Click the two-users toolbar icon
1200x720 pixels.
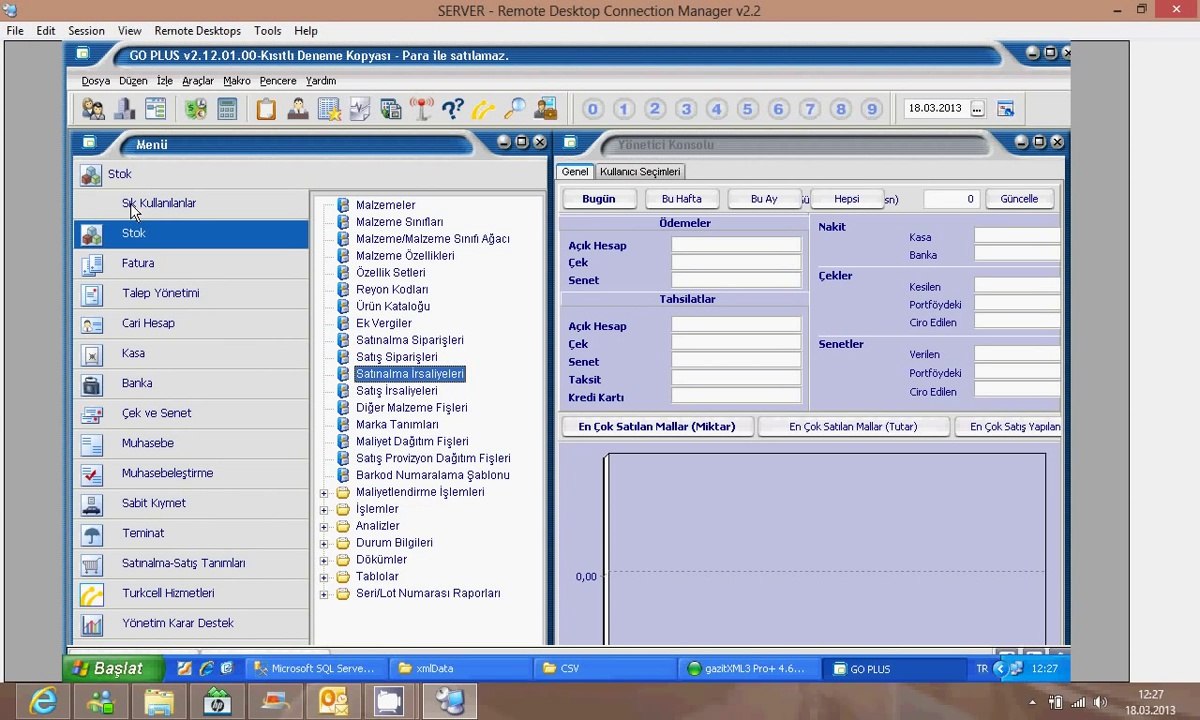coord(93,109)
